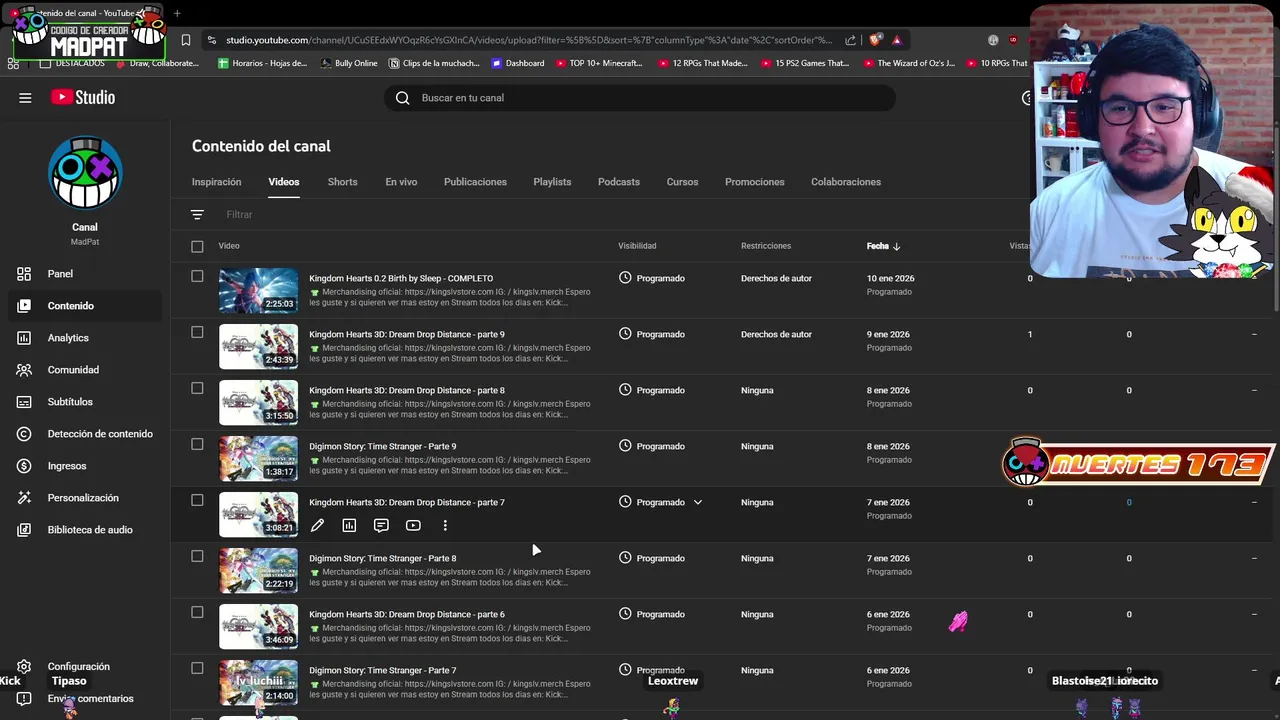Open the Kingdom Hearts 0.2 video thumbnail
Viewport: 1280px width, 720px height.
[258, 291]
